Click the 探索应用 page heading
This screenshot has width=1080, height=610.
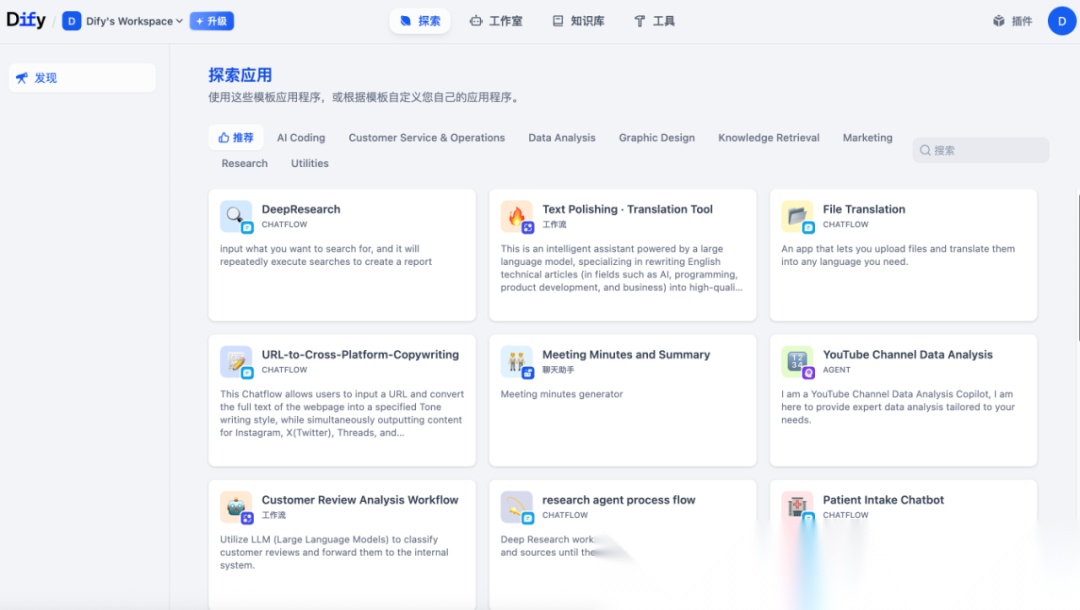240,75
